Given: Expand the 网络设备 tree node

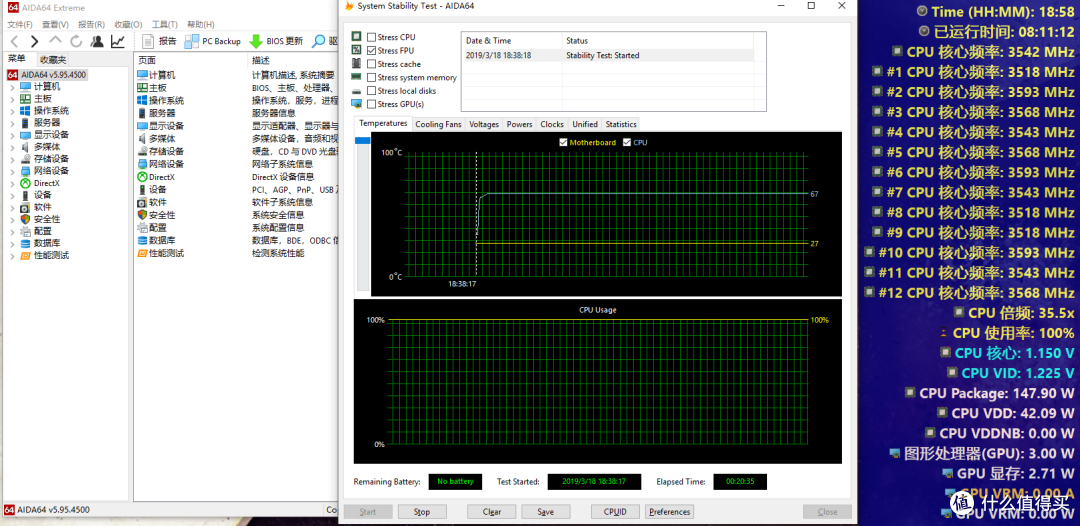Looking at the screenshot, I should pyautogui.click(x=12, y=171).
